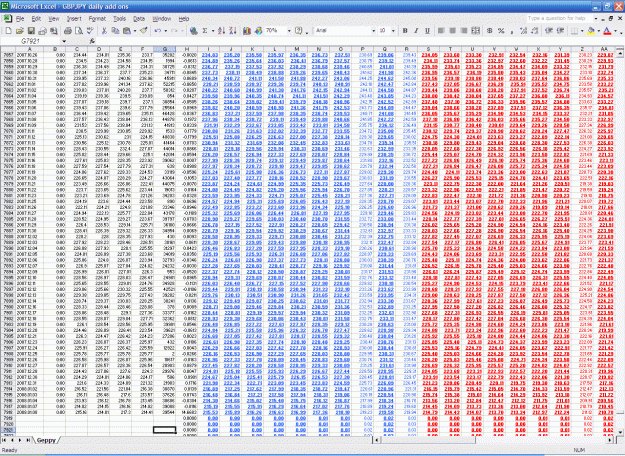Open Print Preview from the toolbar
The height and width of the screenshot is (456, 625).
pos(79,31)
